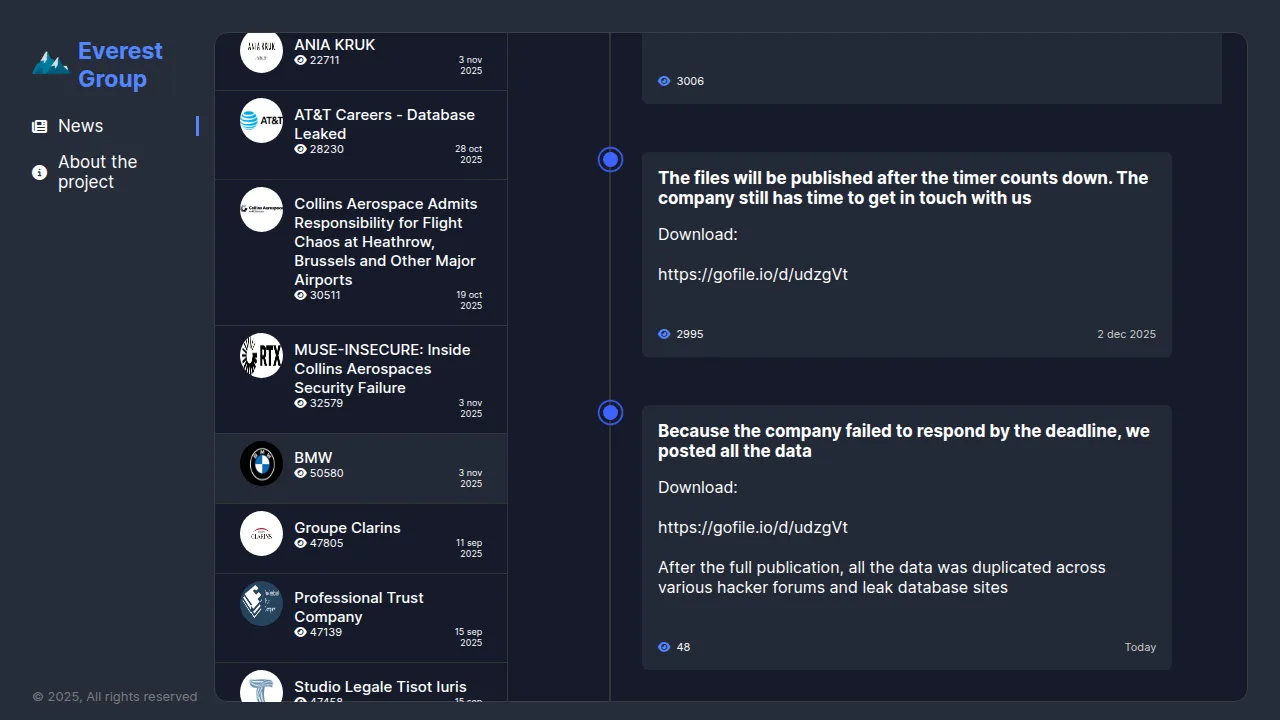The height and width of the screenshot is (720, 1280).
Task: Click the timeline marker for Today's post
Action: [x=610, y=413]
